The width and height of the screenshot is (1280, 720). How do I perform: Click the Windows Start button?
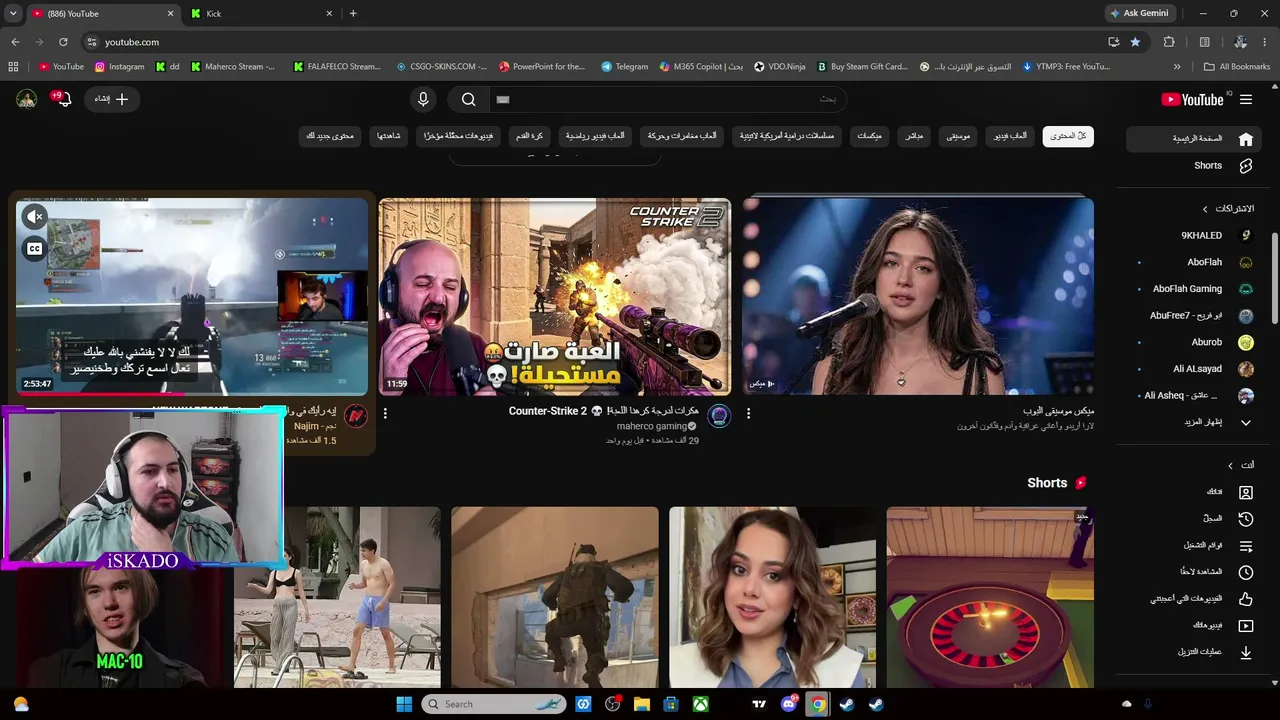(404, 704)
